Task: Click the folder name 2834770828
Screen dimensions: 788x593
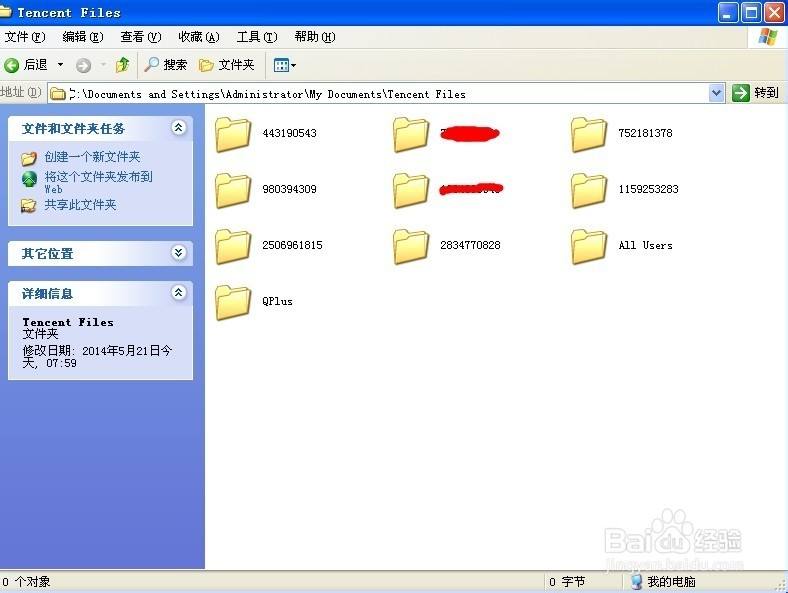Action: [470, 245]
